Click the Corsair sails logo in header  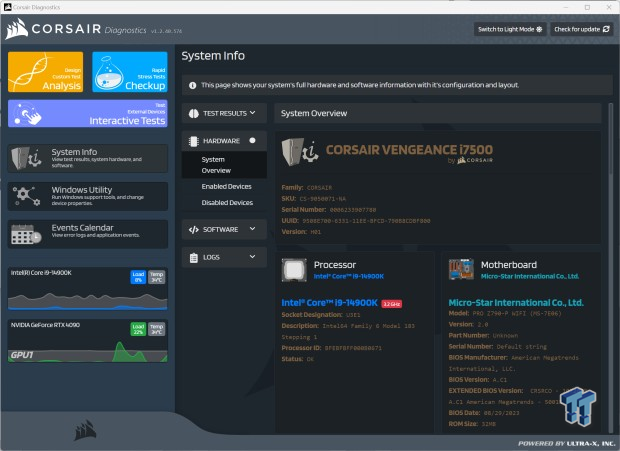(x=17, y=29)
